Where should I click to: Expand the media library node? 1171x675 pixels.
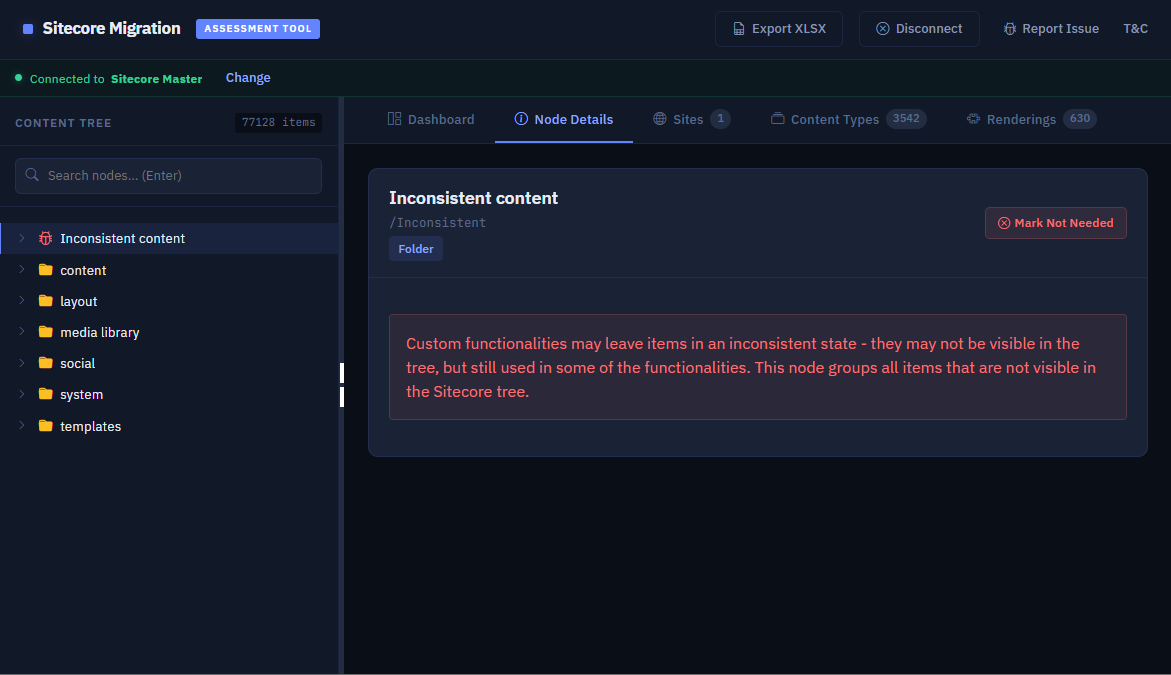[x=21, y=332]
